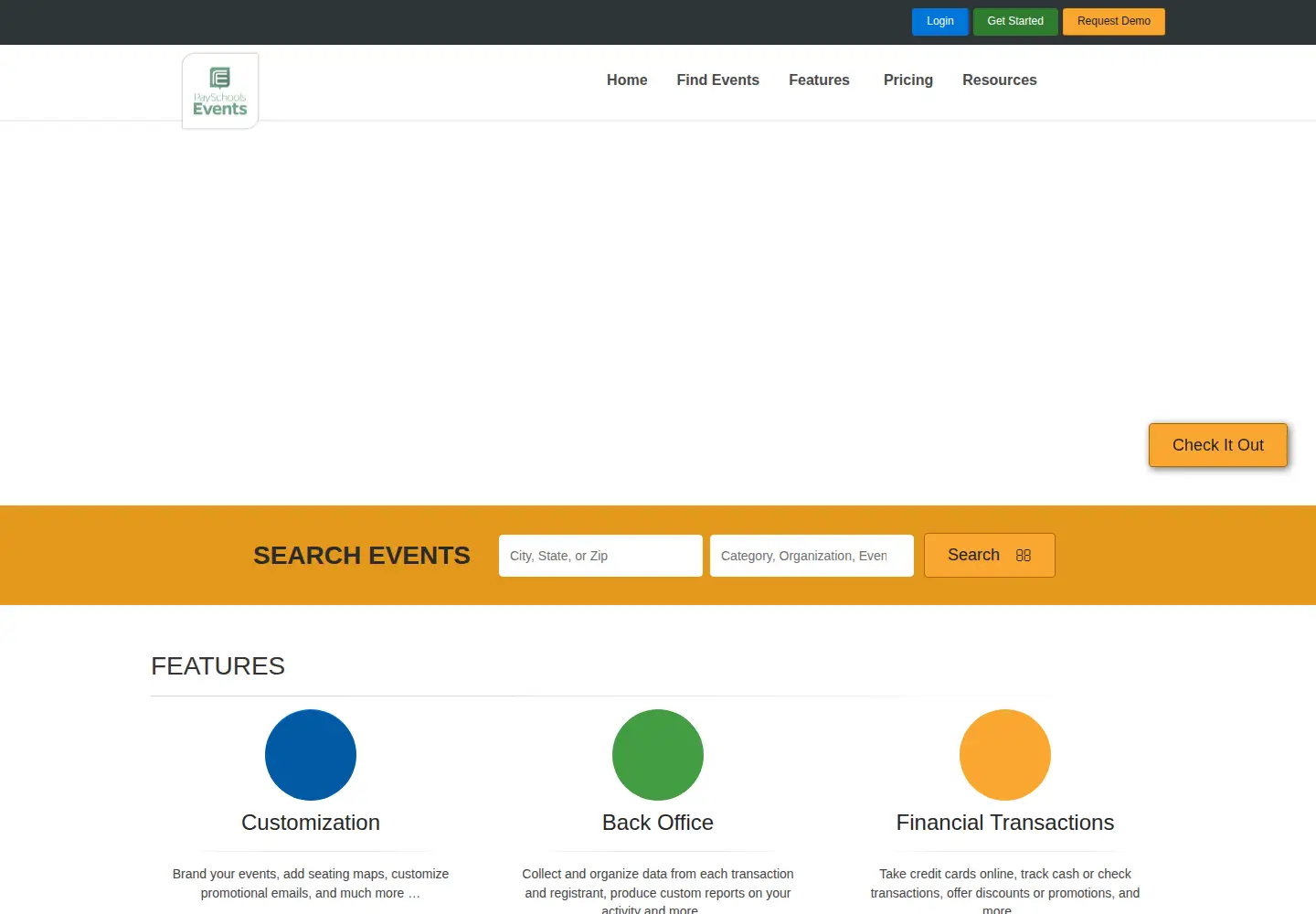Click the Check It Out button
Image resolution: width=1316 pixels, height=914 pixels.
1218,445
